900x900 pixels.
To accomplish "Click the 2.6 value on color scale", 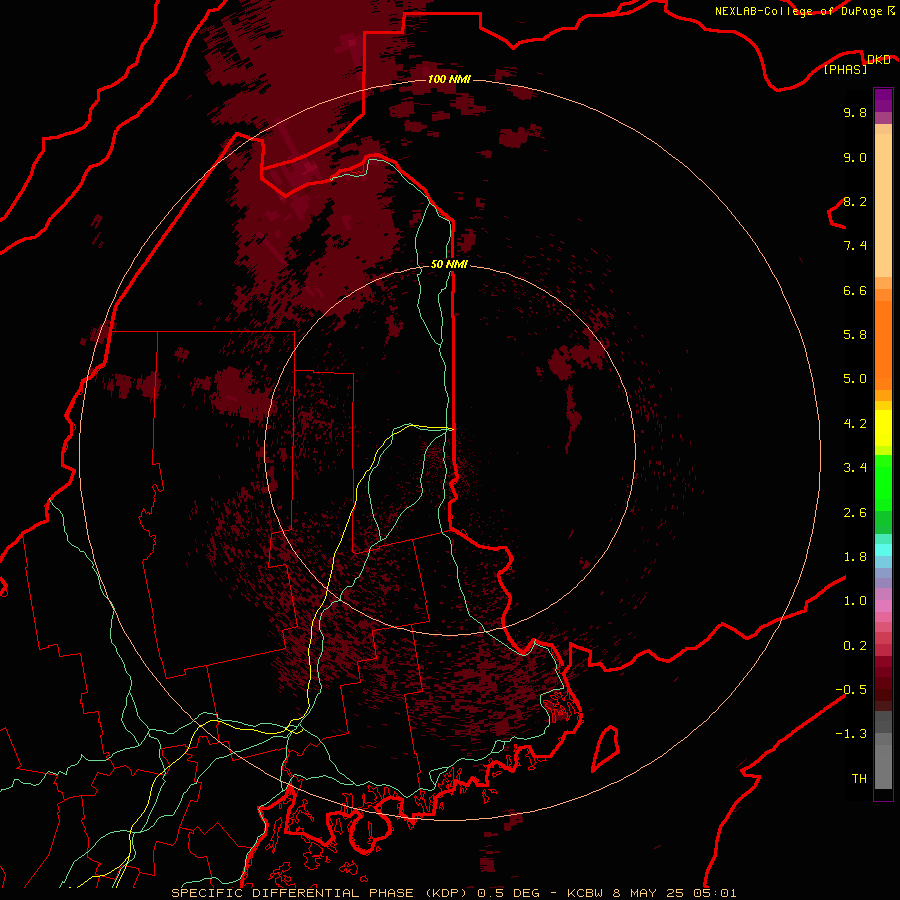I will 855,513.
